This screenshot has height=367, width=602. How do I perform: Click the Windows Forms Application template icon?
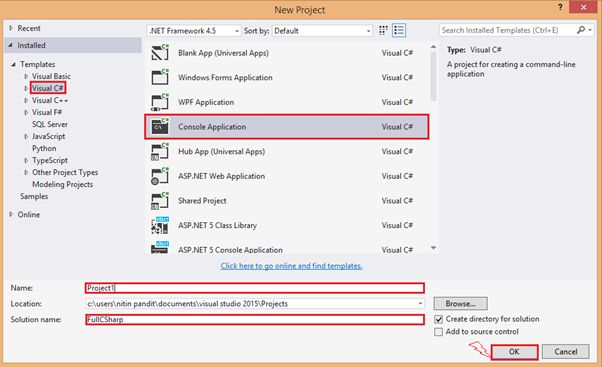[160, 77]
